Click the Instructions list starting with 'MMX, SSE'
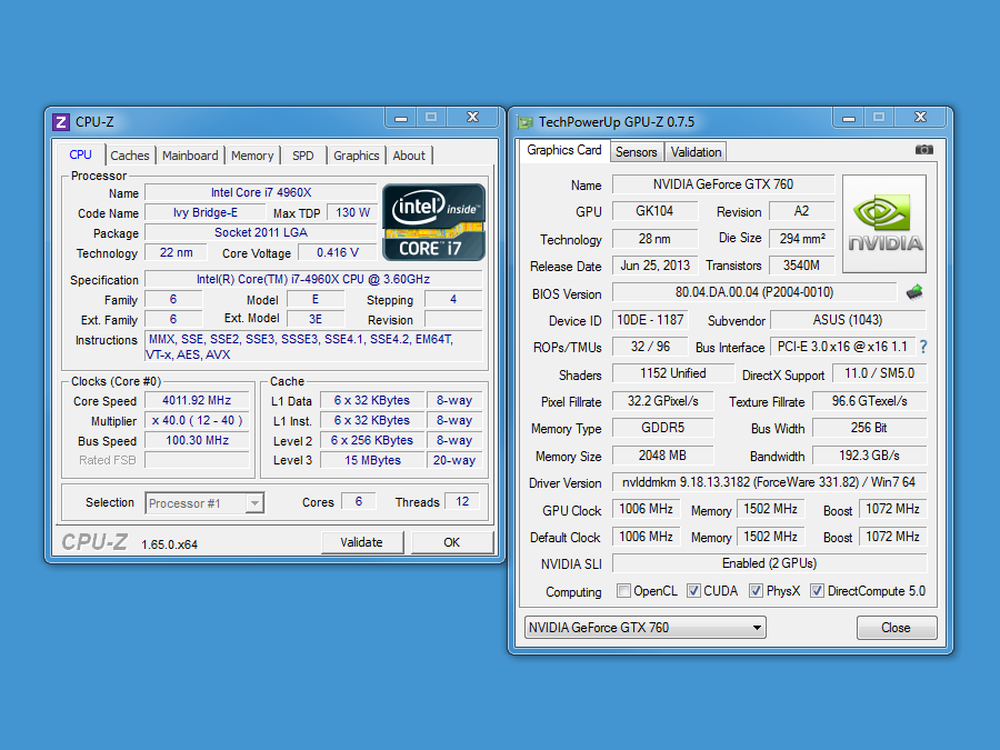The width and height of the screenshot is (1000, 750). click(313, 347)
